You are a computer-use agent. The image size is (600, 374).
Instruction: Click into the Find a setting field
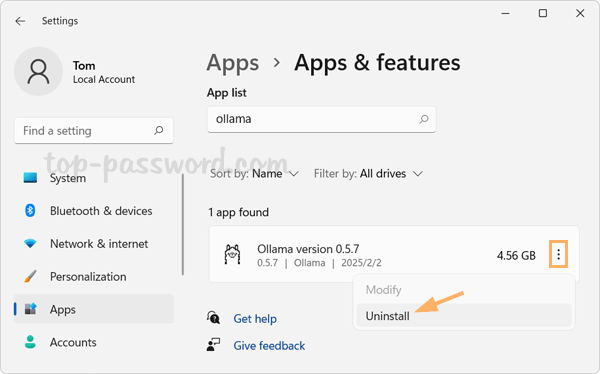(94, 131)
